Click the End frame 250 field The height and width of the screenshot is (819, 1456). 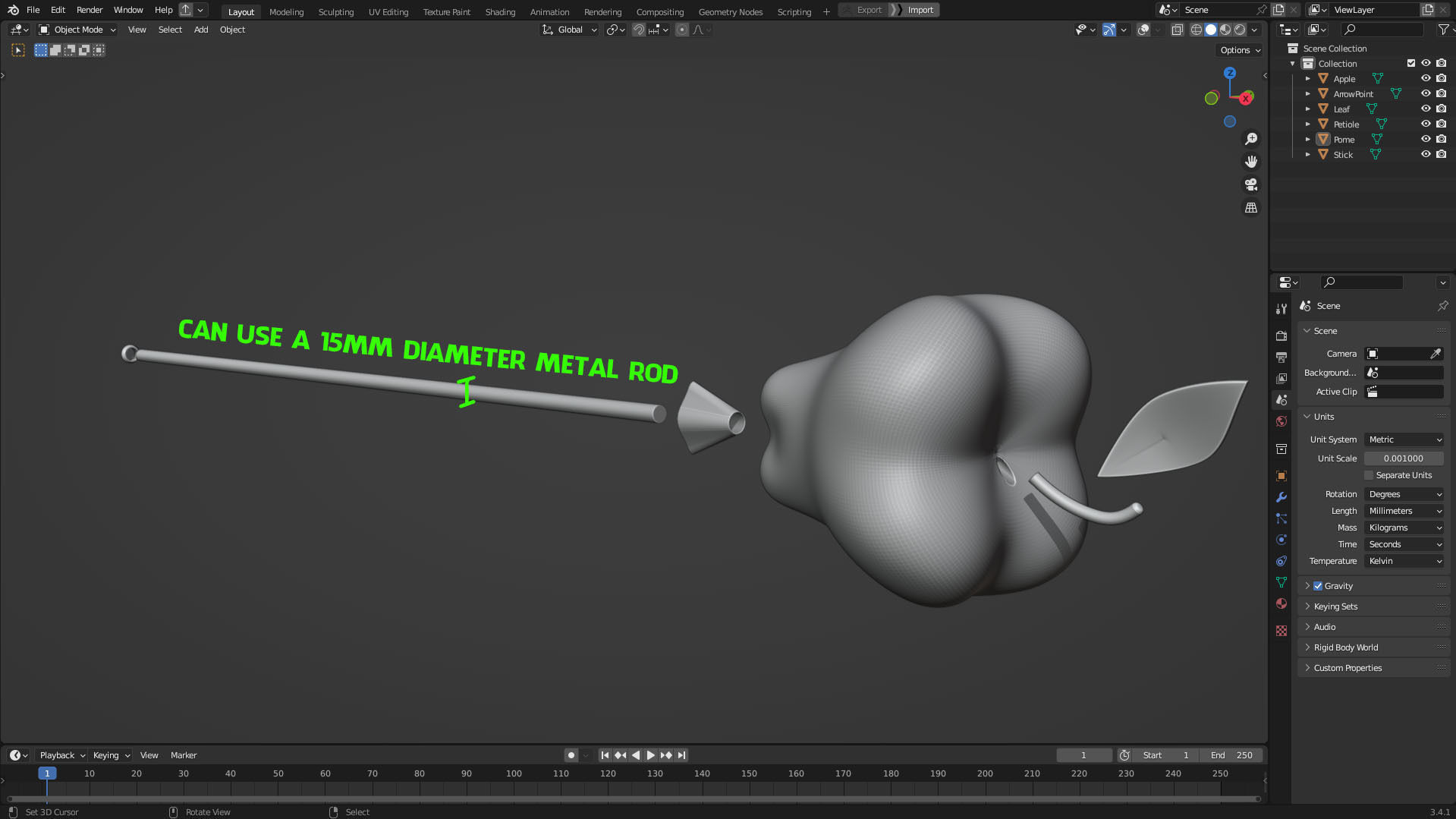(x=1231, y=755)
